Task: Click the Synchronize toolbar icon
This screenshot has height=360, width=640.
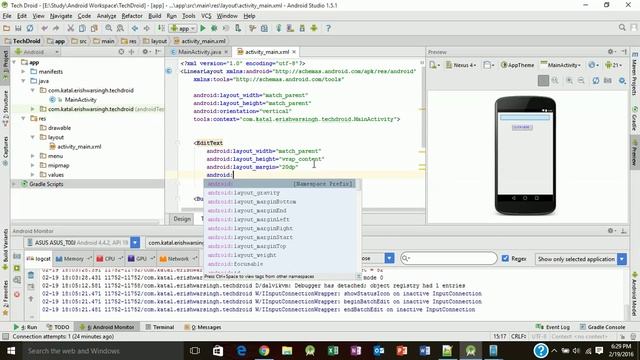Action: [x=30, y=28]
